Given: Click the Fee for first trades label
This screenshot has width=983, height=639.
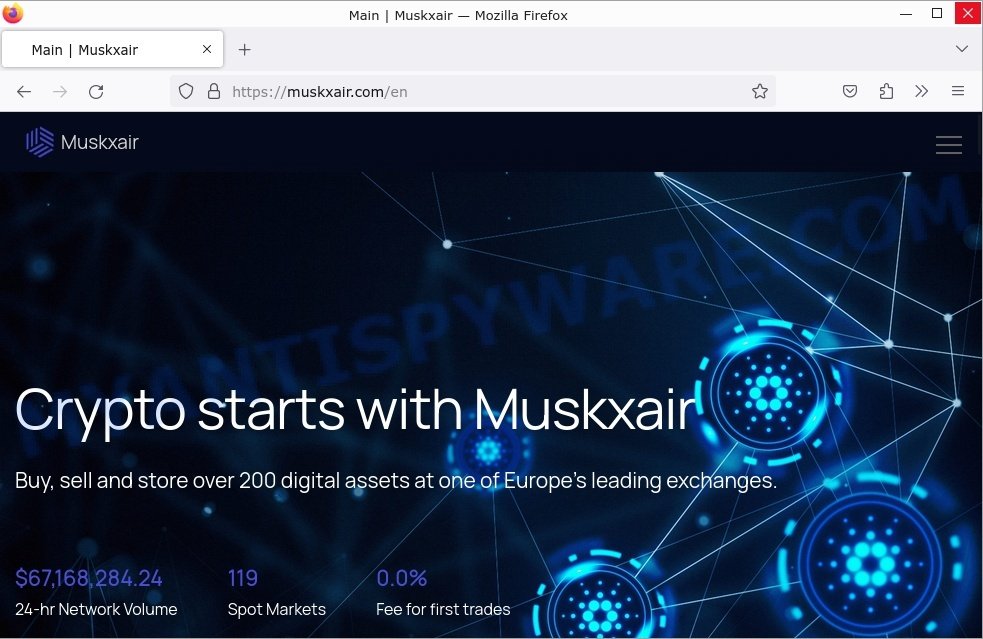Looking at the screenshot, I should coord(443,610).
